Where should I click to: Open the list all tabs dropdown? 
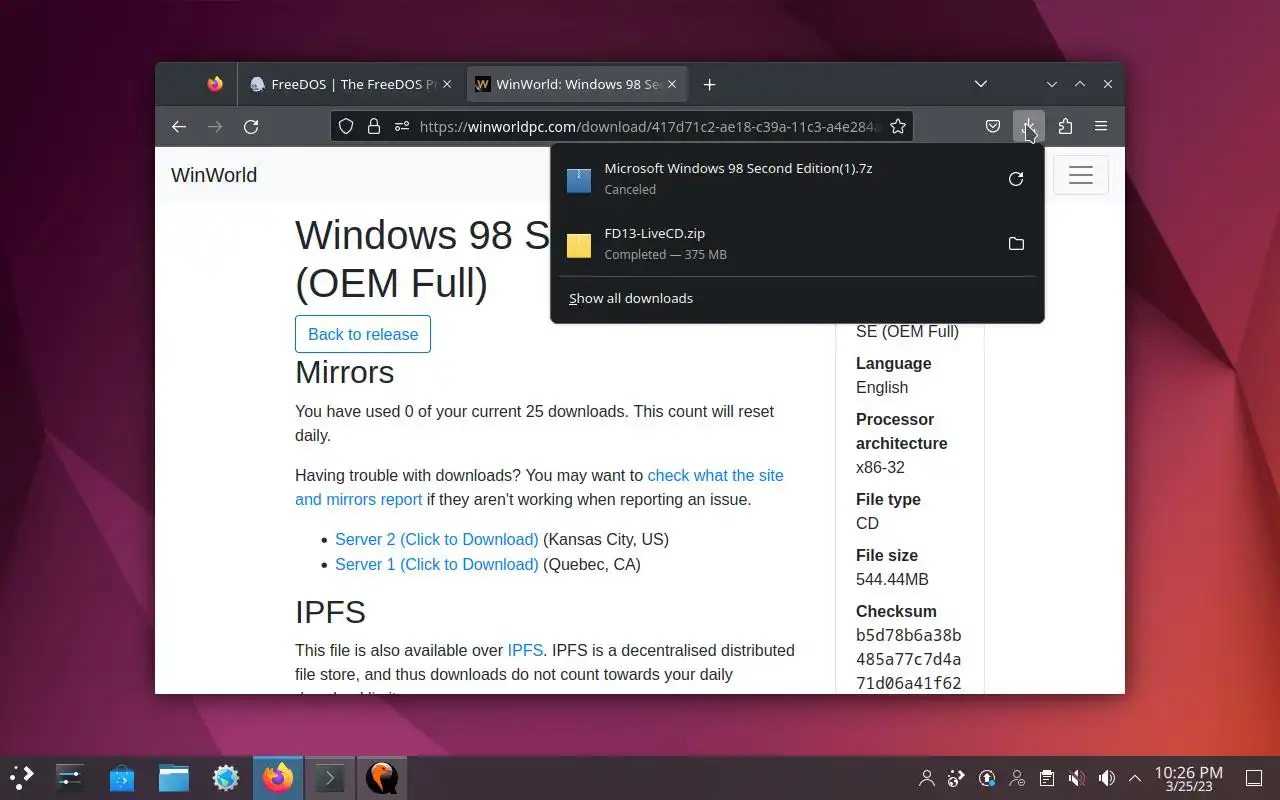[981, 84]
